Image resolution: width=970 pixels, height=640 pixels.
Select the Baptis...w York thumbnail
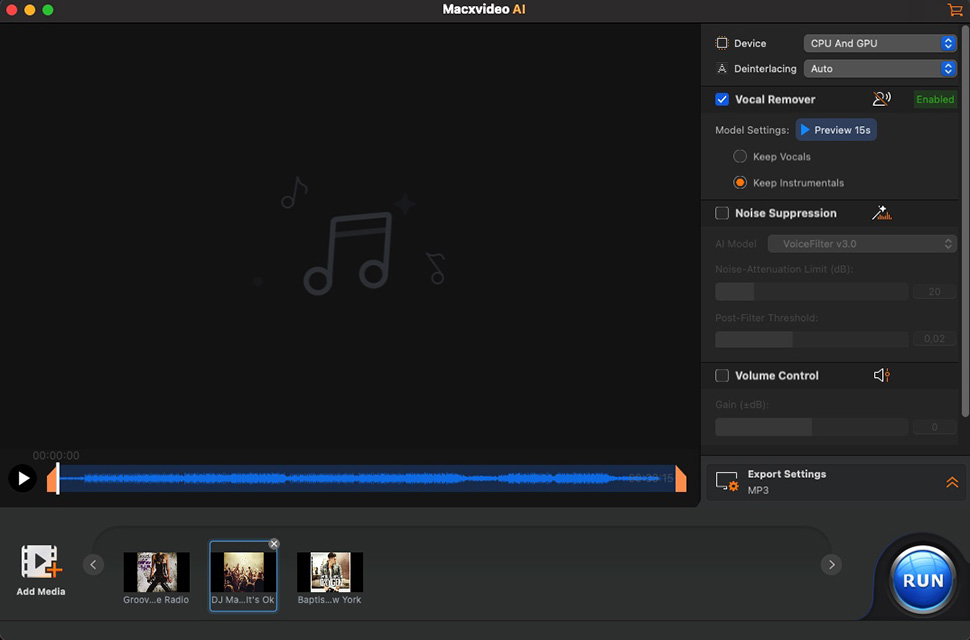(x=330, y=572)
